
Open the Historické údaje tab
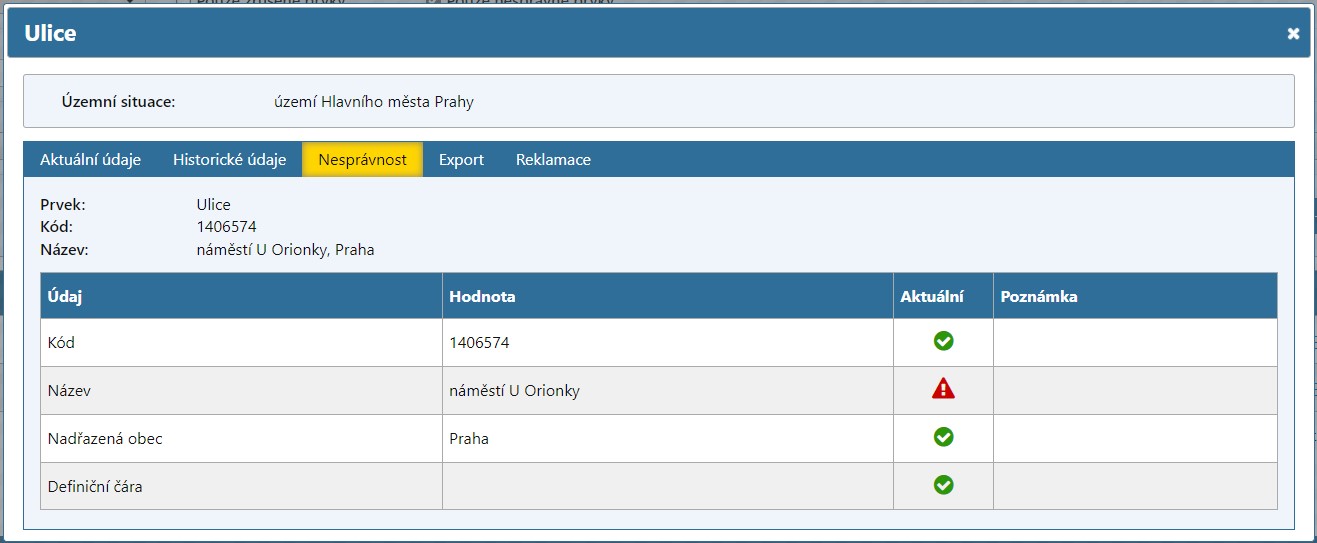229,160
